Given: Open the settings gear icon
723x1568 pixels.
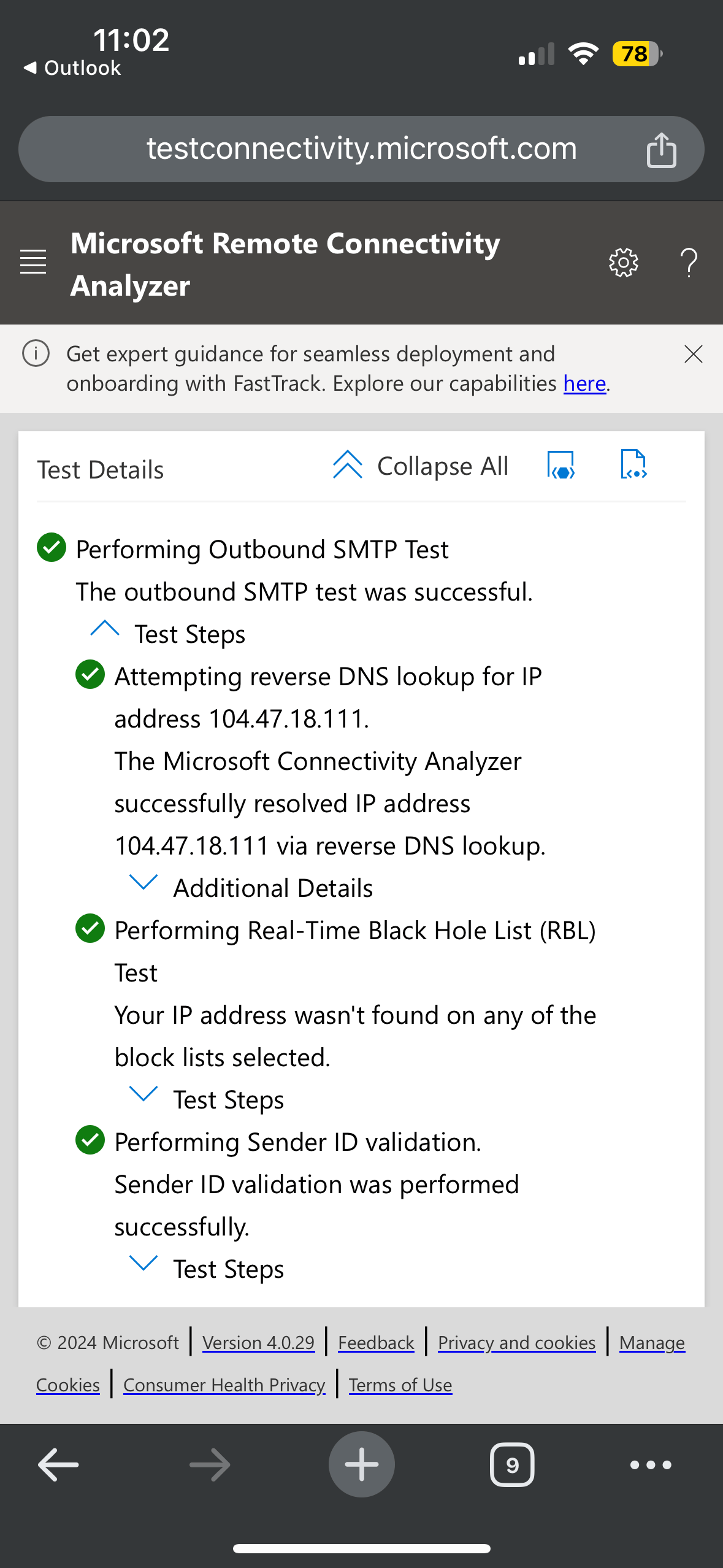Looking at the screenshot, I should 623,263.
